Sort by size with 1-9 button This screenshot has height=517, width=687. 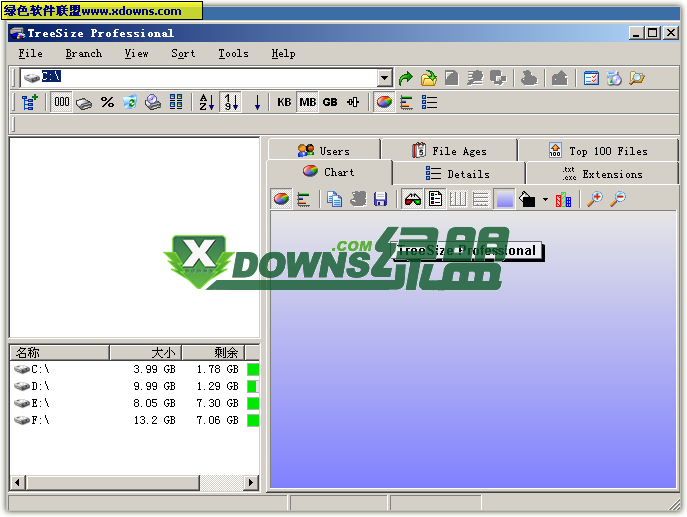[231, 103]
